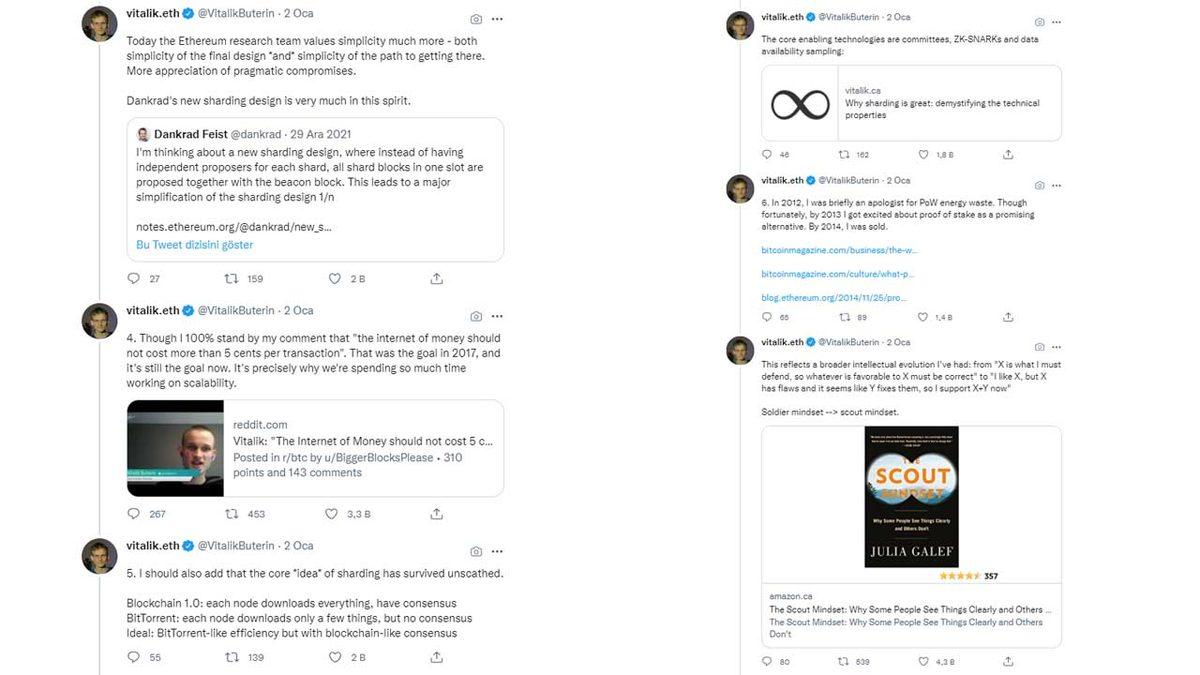1200x675 pixels.
Task: Open more options on the first vitalik.eth tweet
Action: [497, 19]
